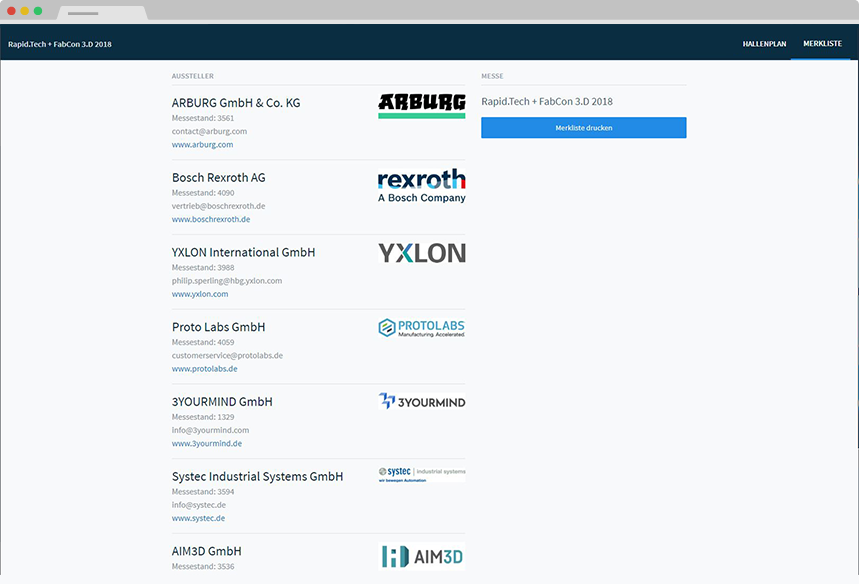Viewport: 859px width, 584px height.
Task: Click the Rapid.Tech + FabCon 3.D 2018 Messe entry
Action: pos(547,101)
